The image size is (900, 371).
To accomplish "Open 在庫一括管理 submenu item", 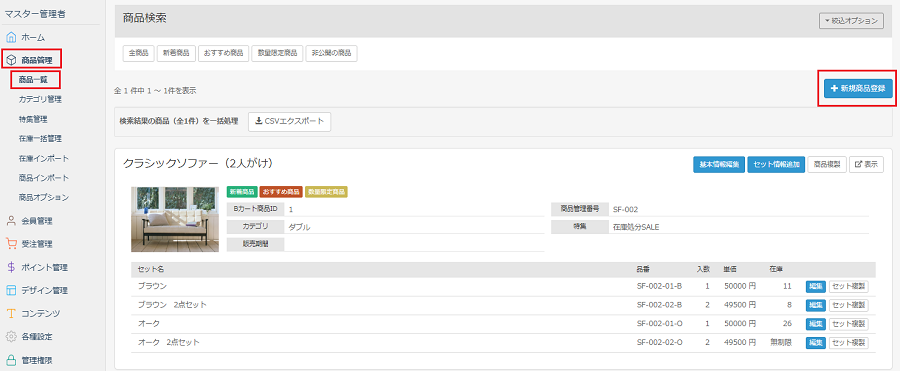I will pos(40,138).
